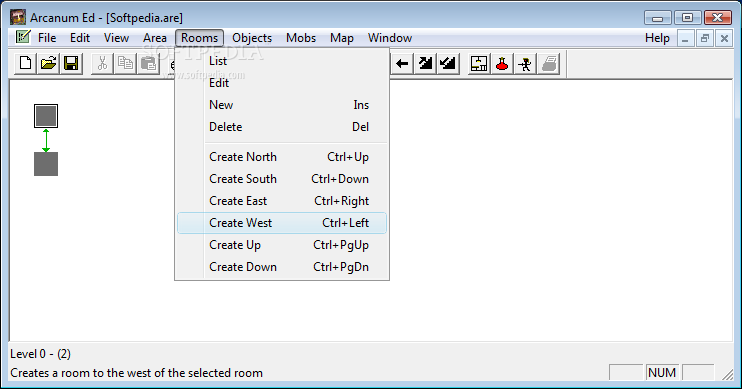This screenshot has height=389, width=742.
Task: Choose Edit in the Rooms dropdown
Action: tap(282, 83)
